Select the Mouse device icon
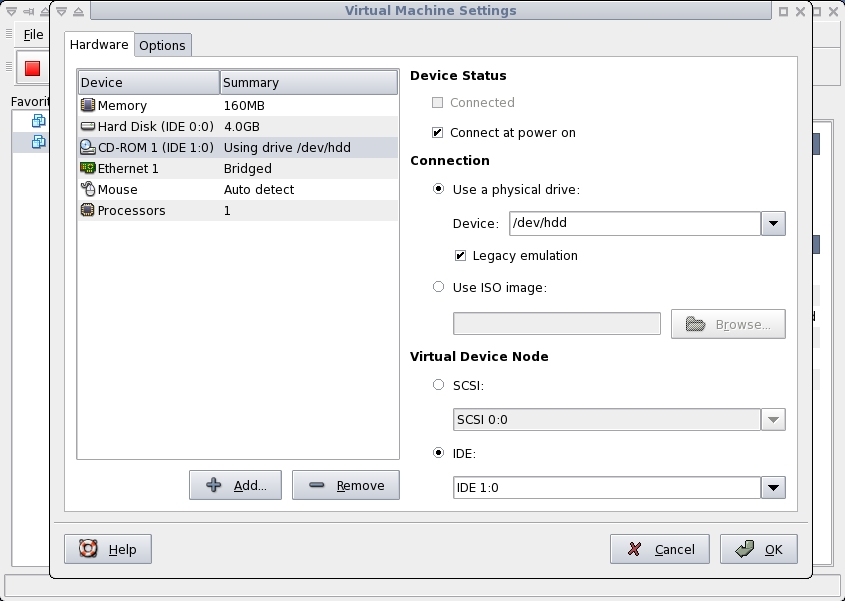The width and height of the screenshot is (845, 601). tap(87, 189)
